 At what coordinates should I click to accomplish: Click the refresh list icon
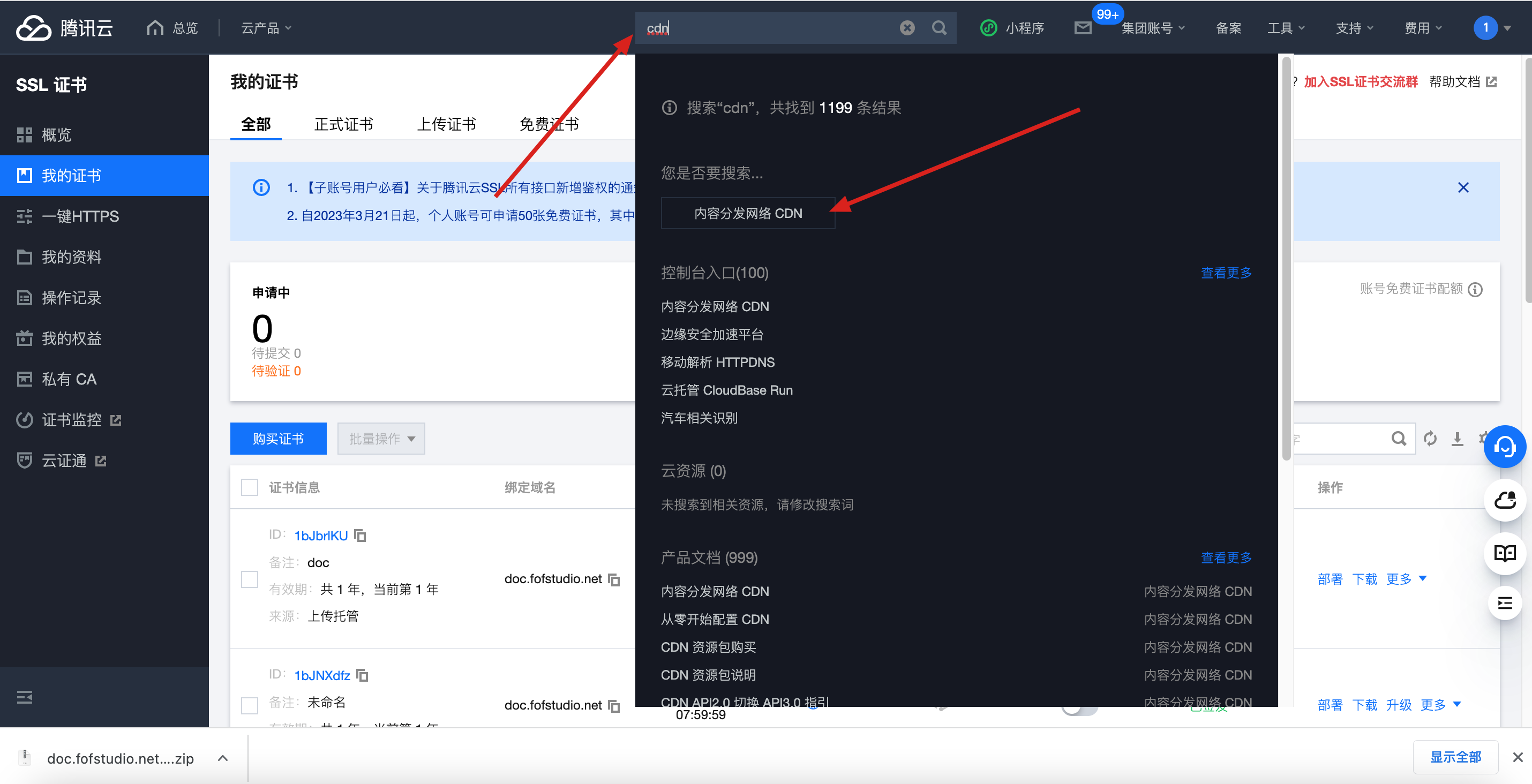1430,439
